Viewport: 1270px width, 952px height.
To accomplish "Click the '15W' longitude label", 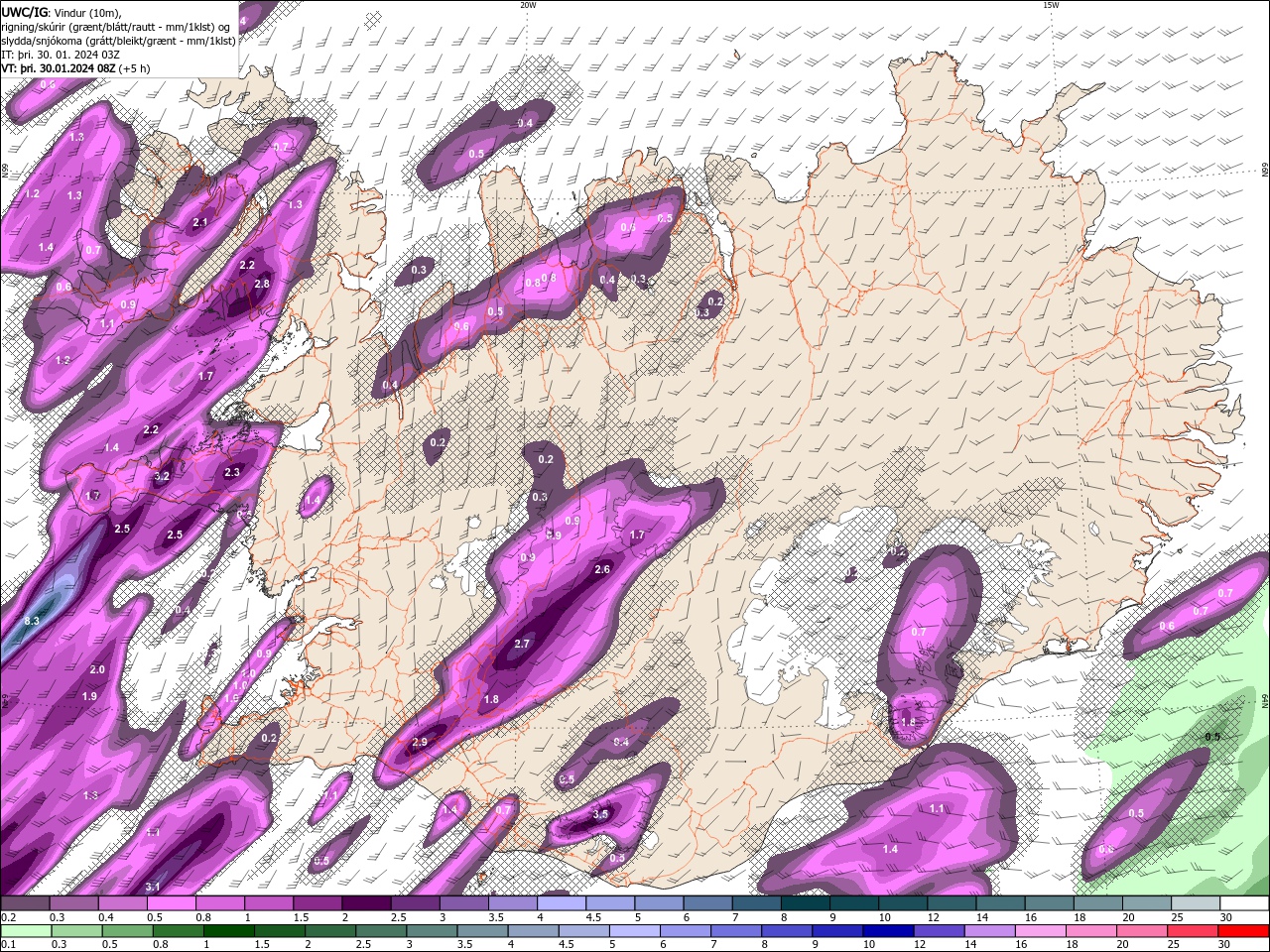I will 1051,5.
